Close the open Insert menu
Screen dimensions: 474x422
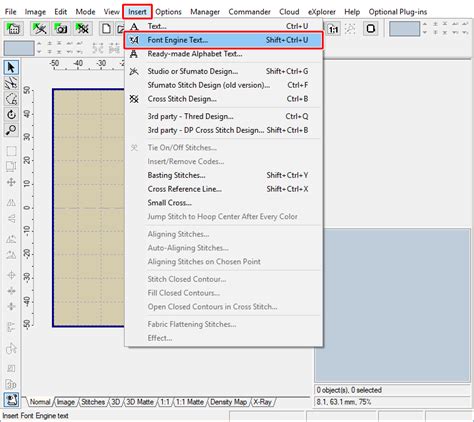pyautogui.click(x=137, y=12)
